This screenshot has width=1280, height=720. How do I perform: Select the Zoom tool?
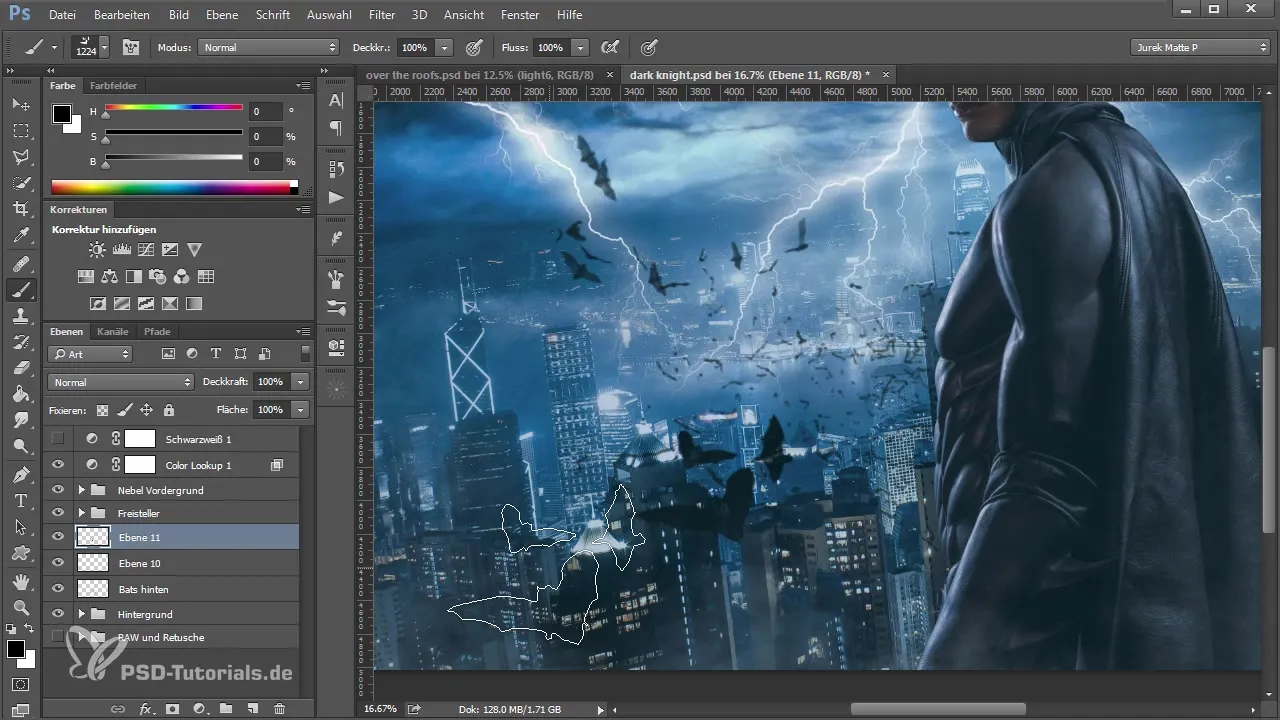click(21, 606)
